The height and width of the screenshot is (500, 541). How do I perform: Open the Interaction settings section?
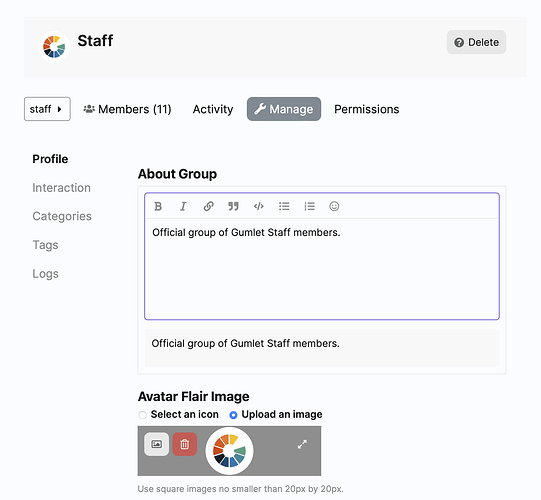(61, 188)
